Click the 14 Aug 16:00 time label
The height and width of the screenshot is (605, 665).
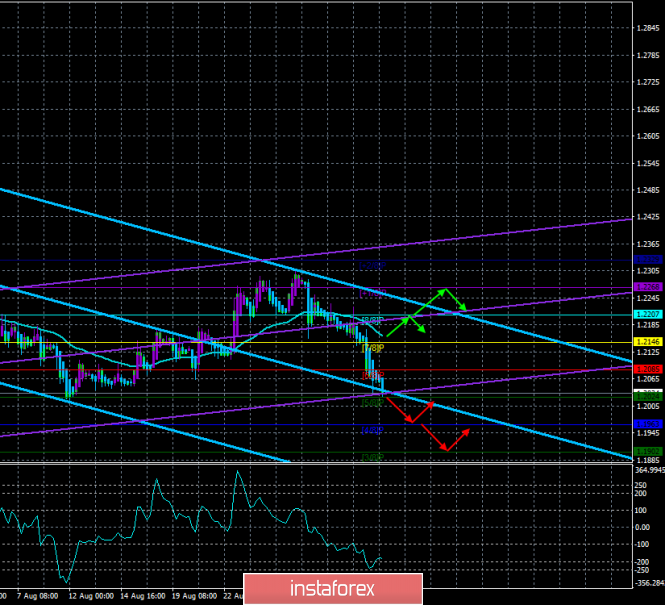point(143,596)
